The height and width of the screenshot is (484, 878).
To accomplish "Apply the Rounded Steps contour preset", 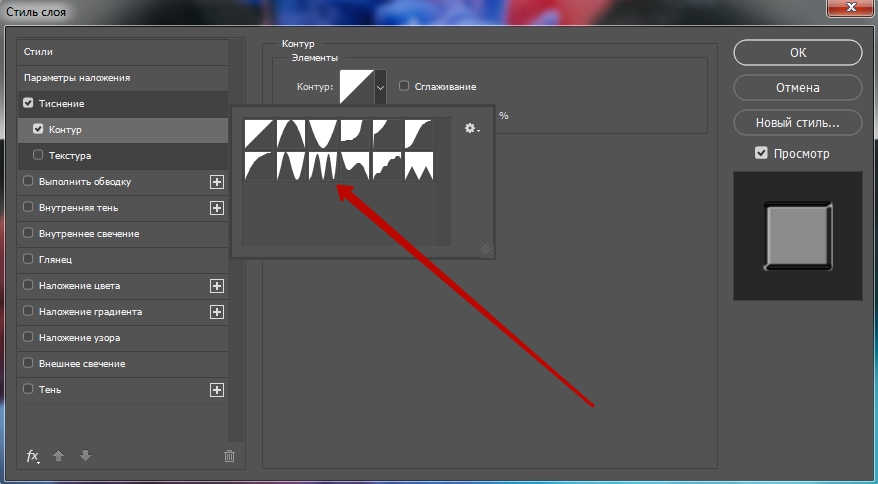I will click(387, 166).
